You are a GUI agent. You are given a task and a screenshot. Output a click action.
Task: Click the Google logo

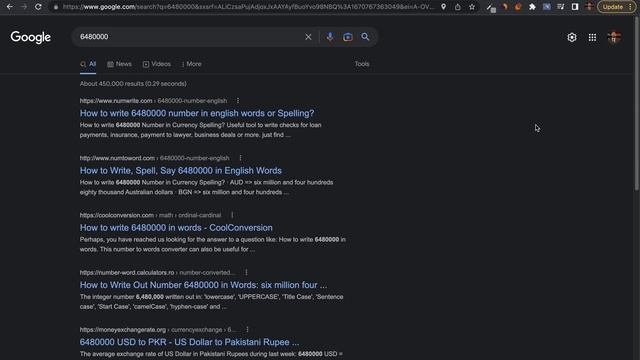click(x=31, y=37)
